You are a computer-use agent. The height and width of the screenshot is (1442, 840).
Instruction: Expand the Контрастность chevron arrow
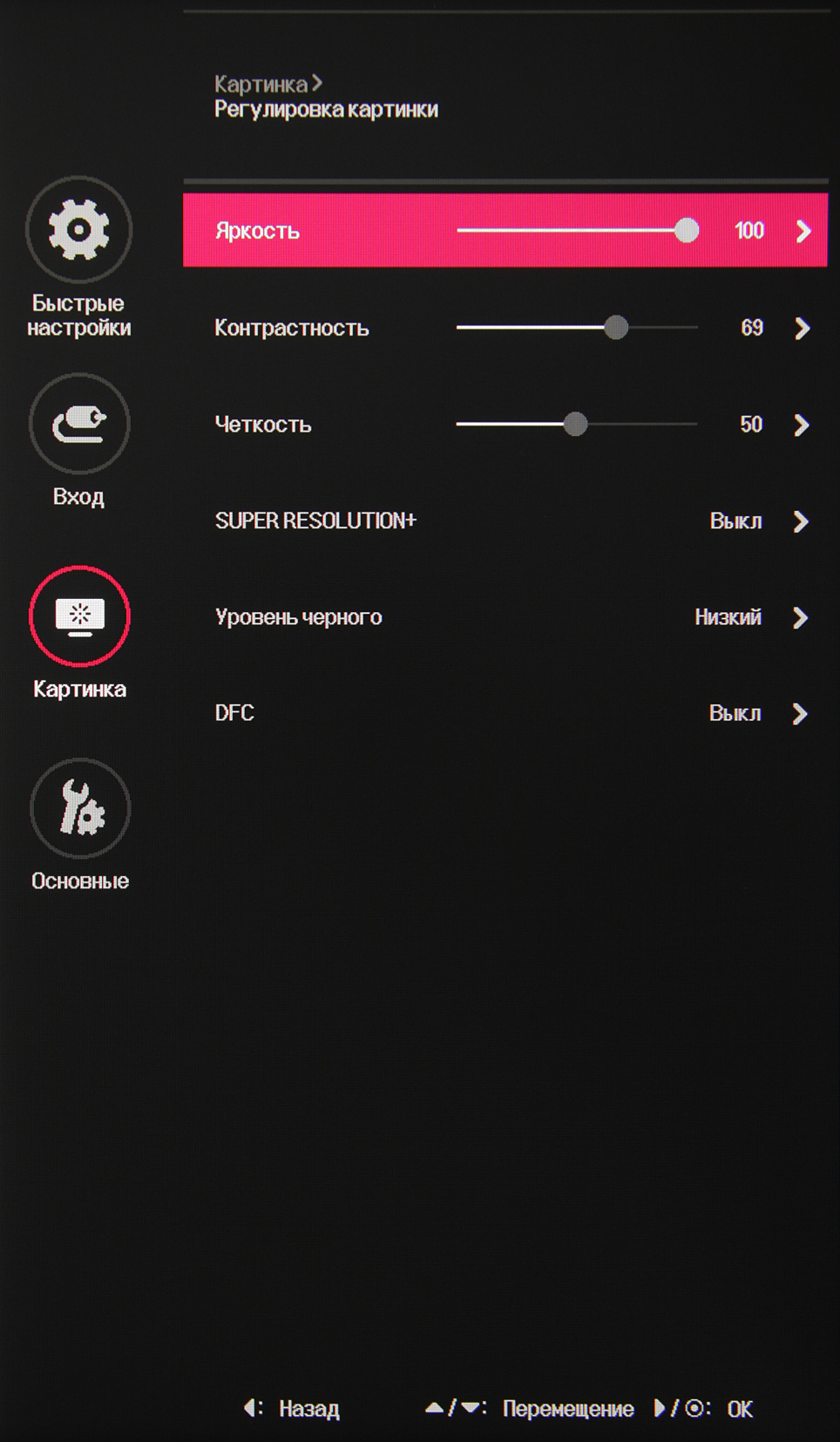pos(803,328)
